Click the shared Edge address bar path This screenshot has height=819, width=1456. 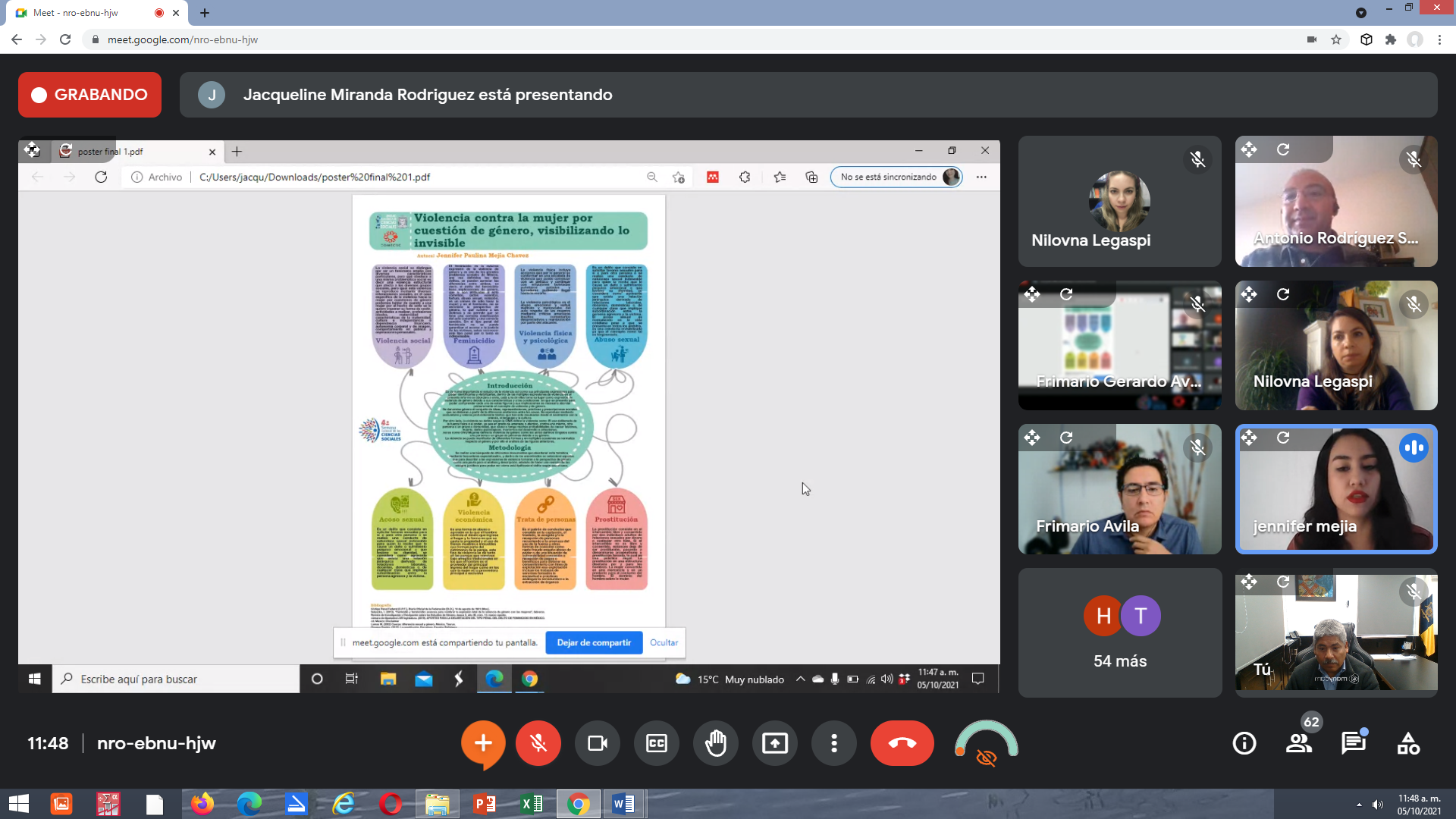click(315, 177)
